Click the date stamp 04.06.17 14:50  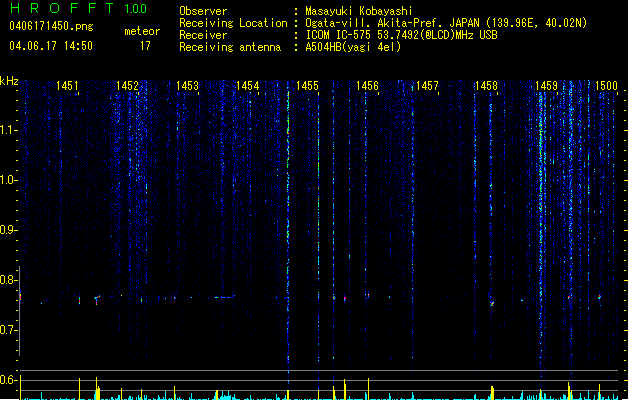pos(51,46)
